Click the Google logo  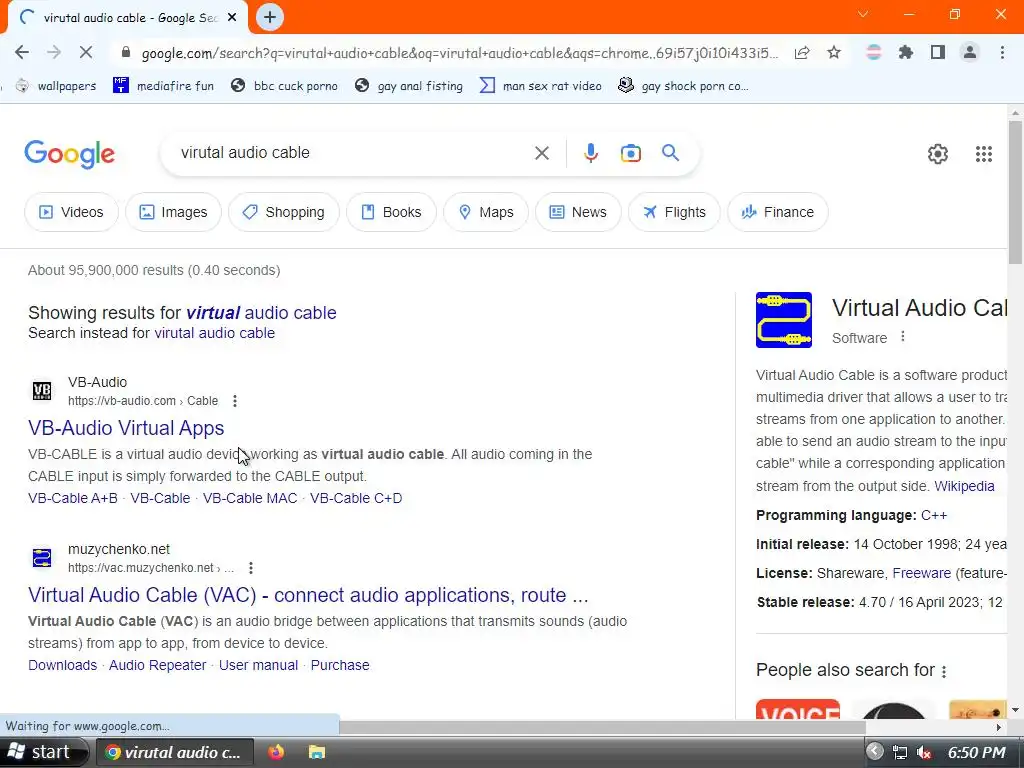69,154
